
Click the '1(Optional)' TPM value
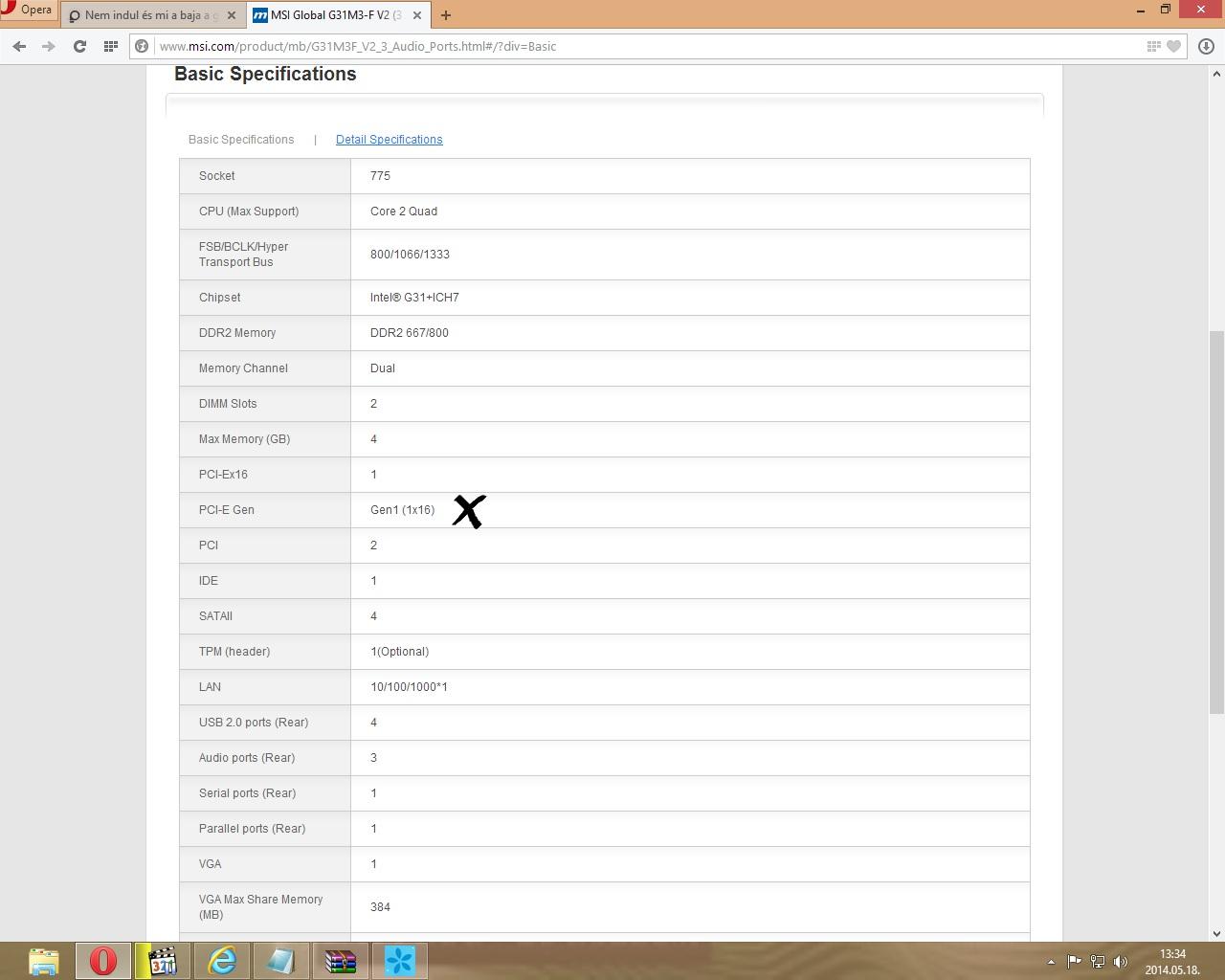coord(399,652)
